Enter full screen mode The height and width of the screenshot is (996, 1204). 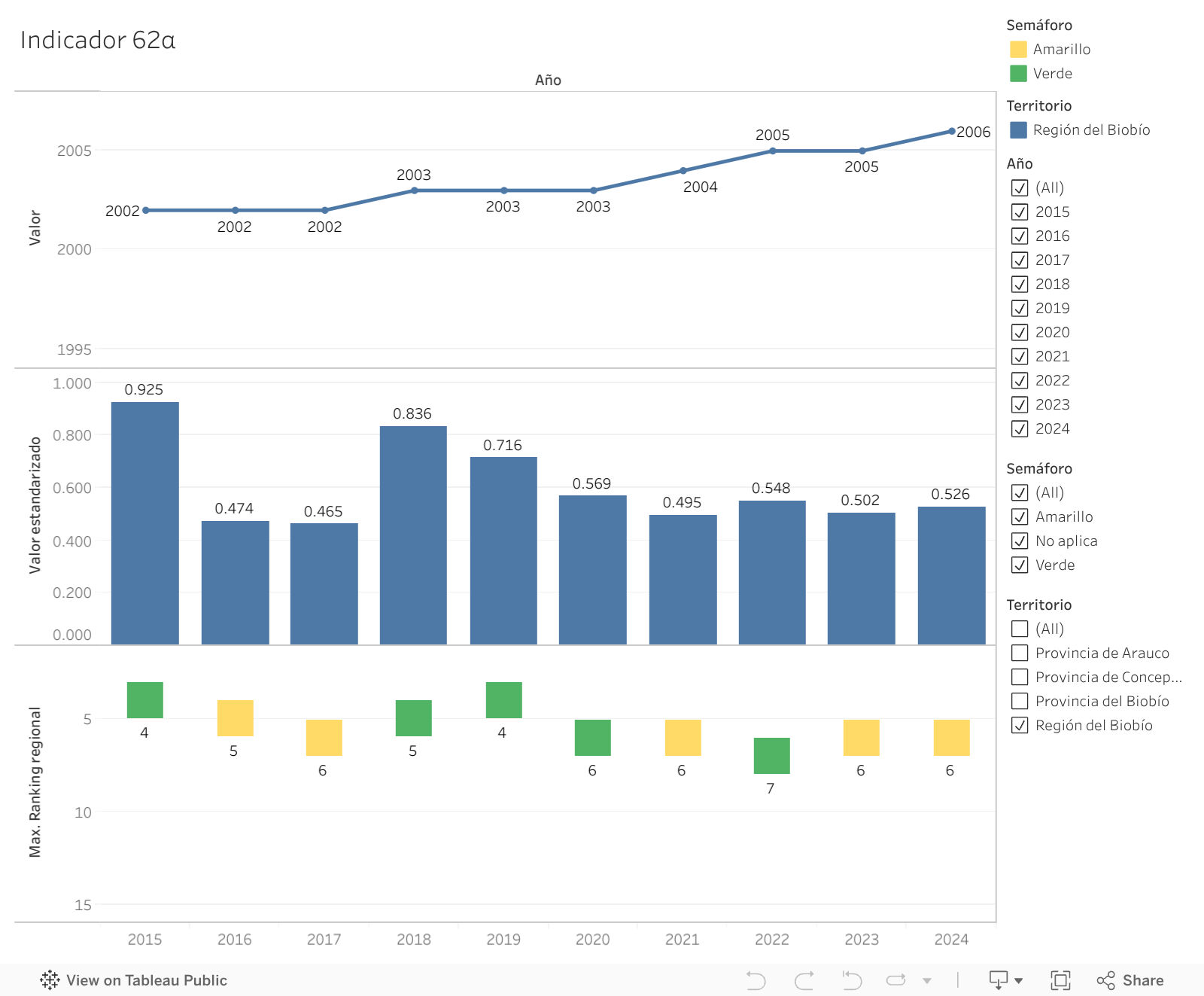coord(1060,980)
